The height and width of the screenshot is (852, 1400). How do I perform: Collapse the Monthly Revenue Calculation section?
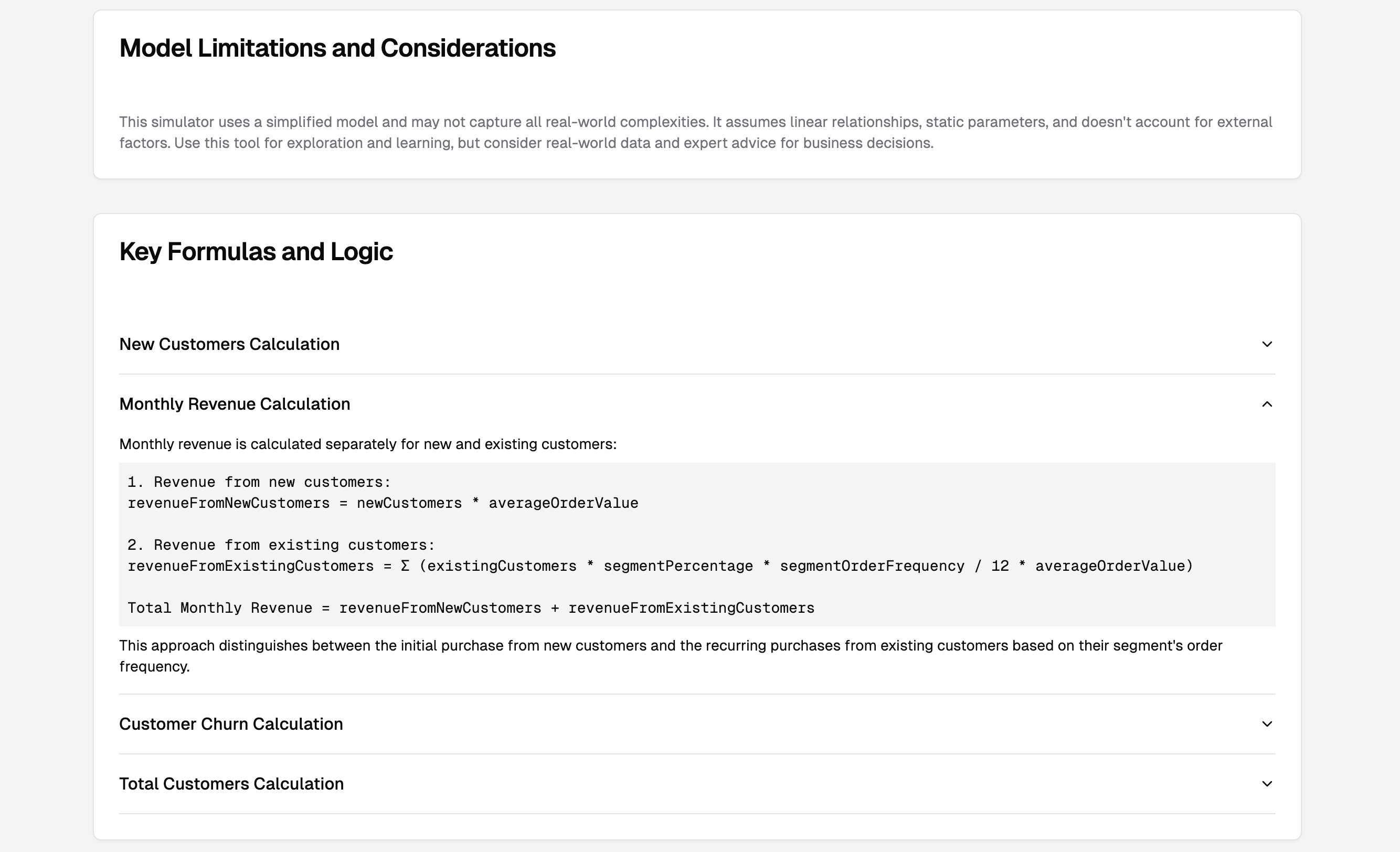point(235,404)
